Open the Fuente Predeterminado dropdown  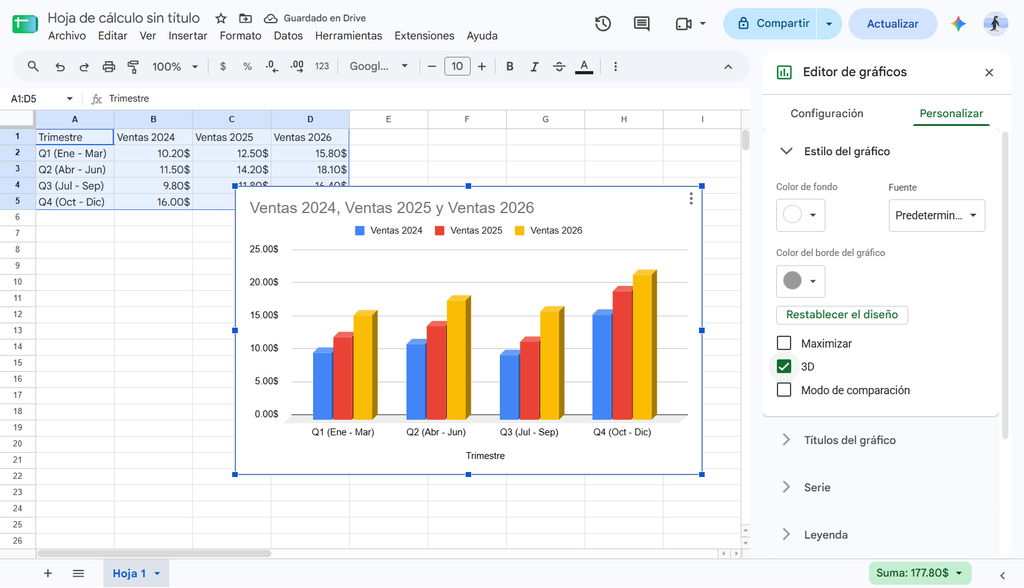(936, 216)
